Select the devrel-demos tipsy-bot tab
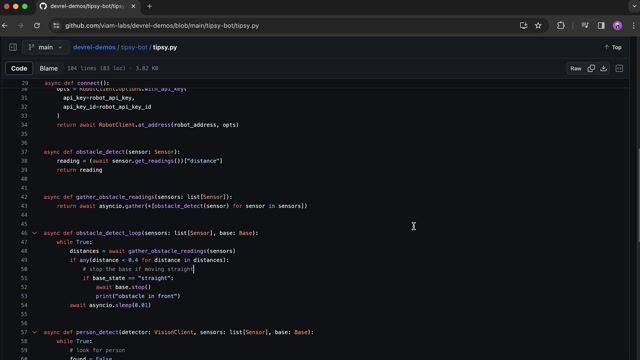Image resolution: width=640 pixels, height=360 pixels. click(87, 7)
